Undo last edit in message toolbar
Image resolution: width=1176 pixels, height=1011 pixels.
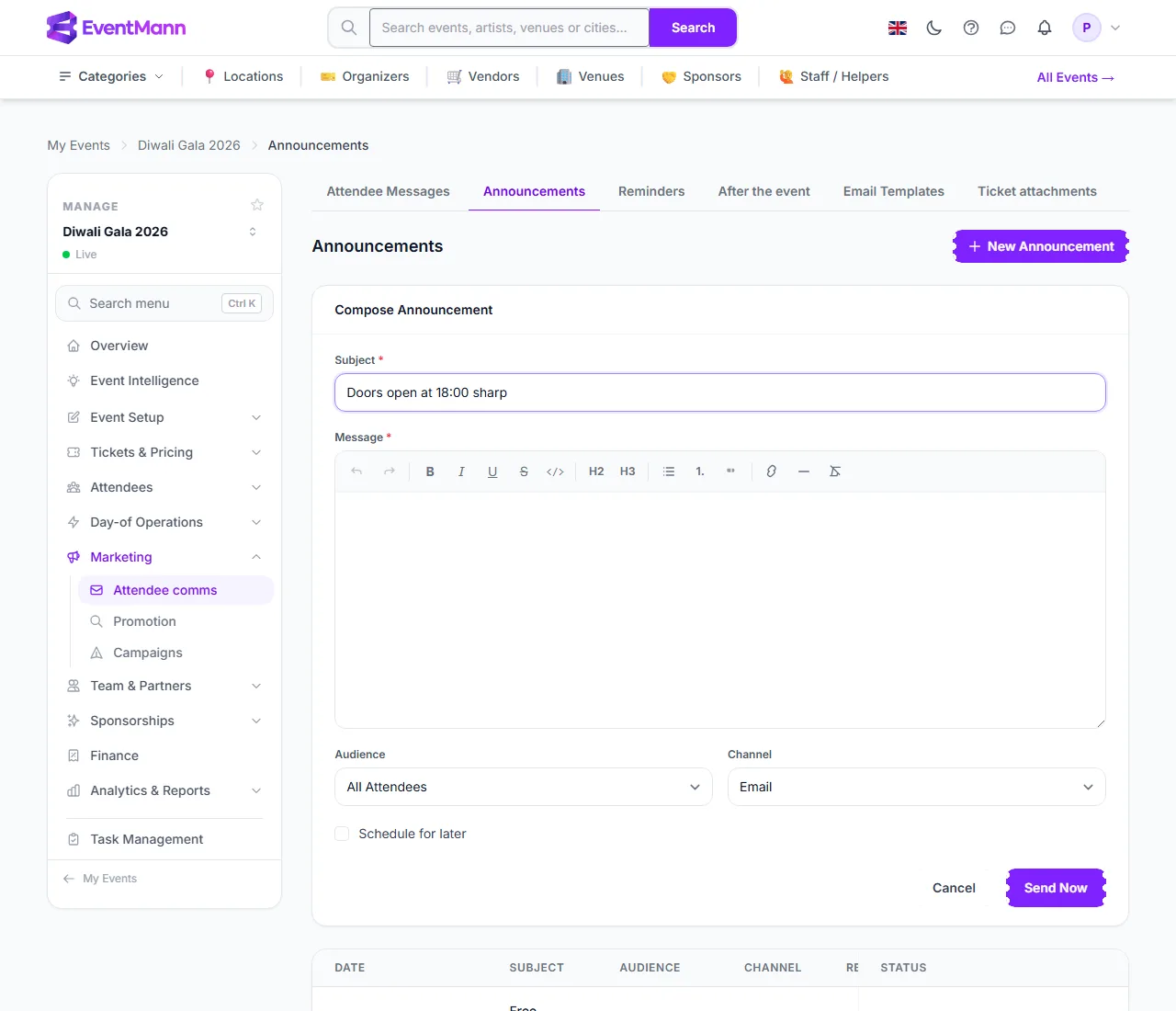click(356, 471)
